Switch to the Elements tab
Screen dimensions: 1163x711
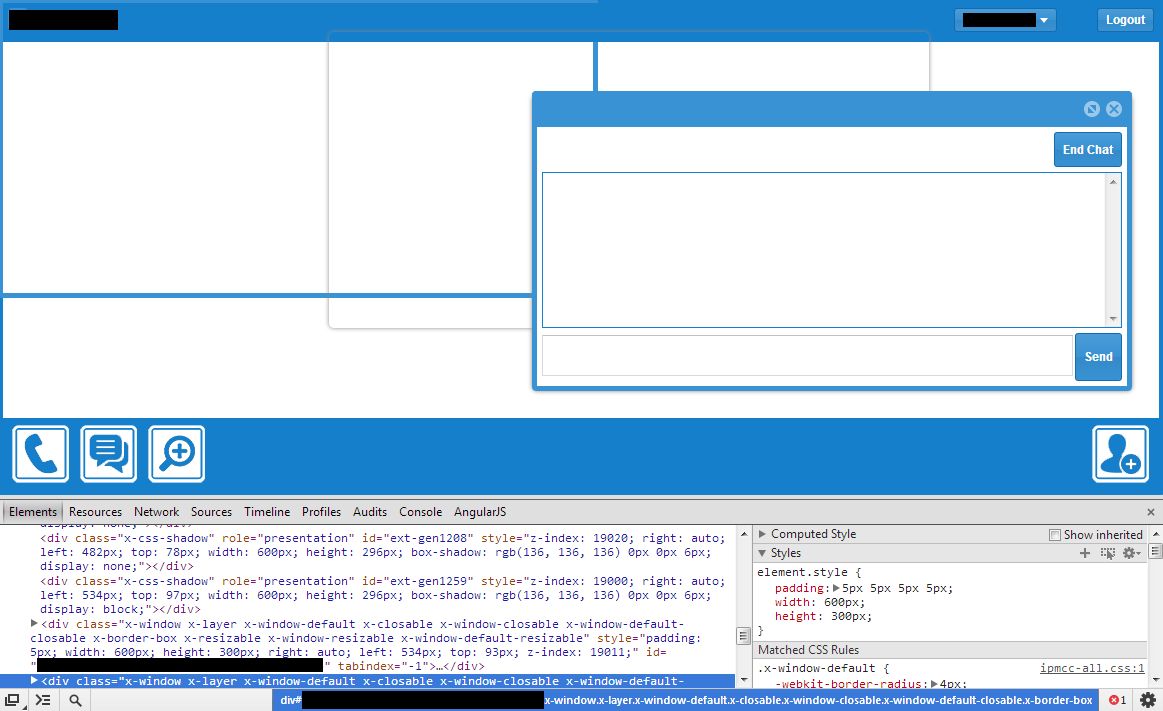coord(33,512)
